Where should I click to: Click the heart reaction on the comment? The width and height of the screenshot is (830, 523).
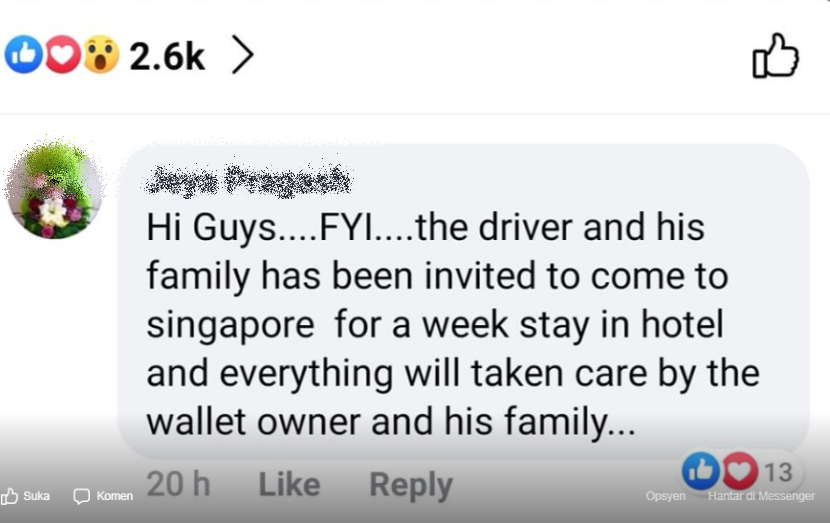coord(740,471)
